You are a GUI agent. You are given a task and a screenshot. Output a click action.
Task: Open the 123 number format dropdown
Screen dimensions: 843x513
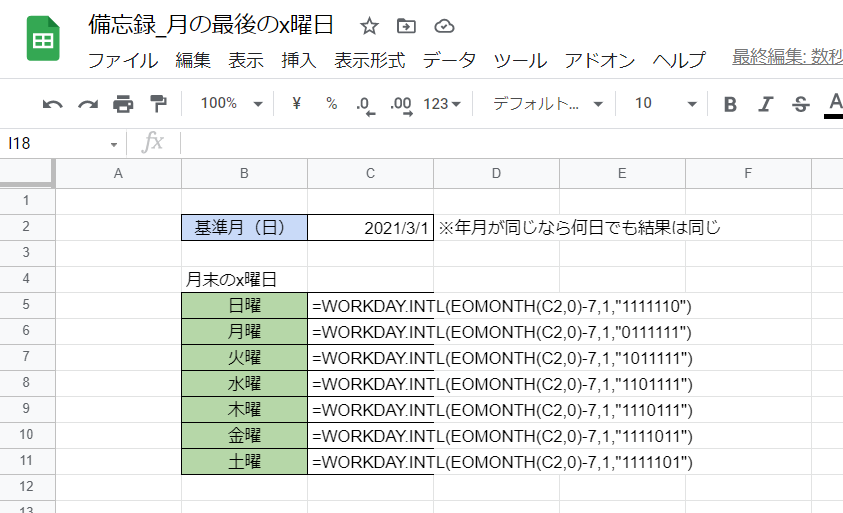442,103
